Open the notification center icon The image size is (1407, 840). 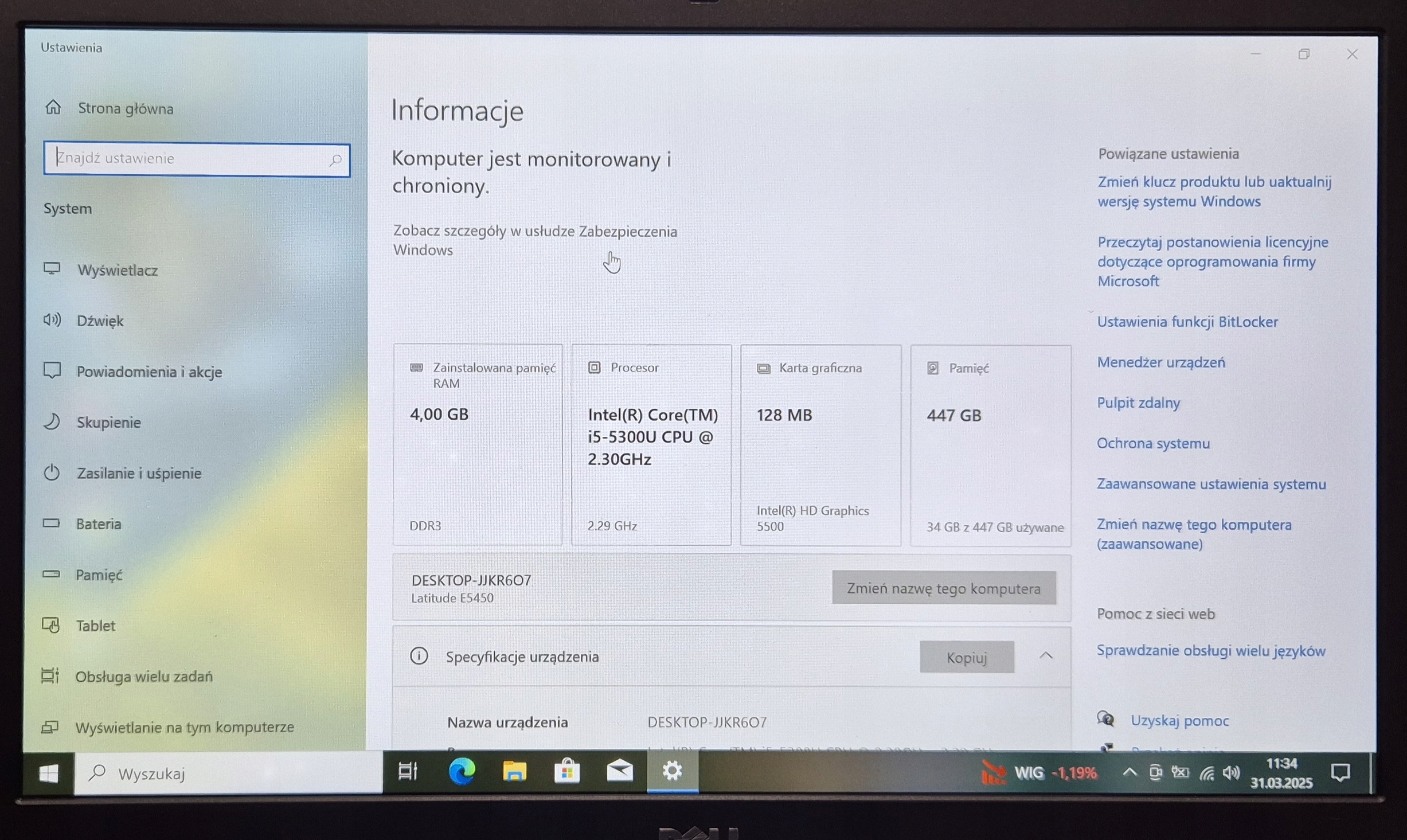pos(1340,773)
